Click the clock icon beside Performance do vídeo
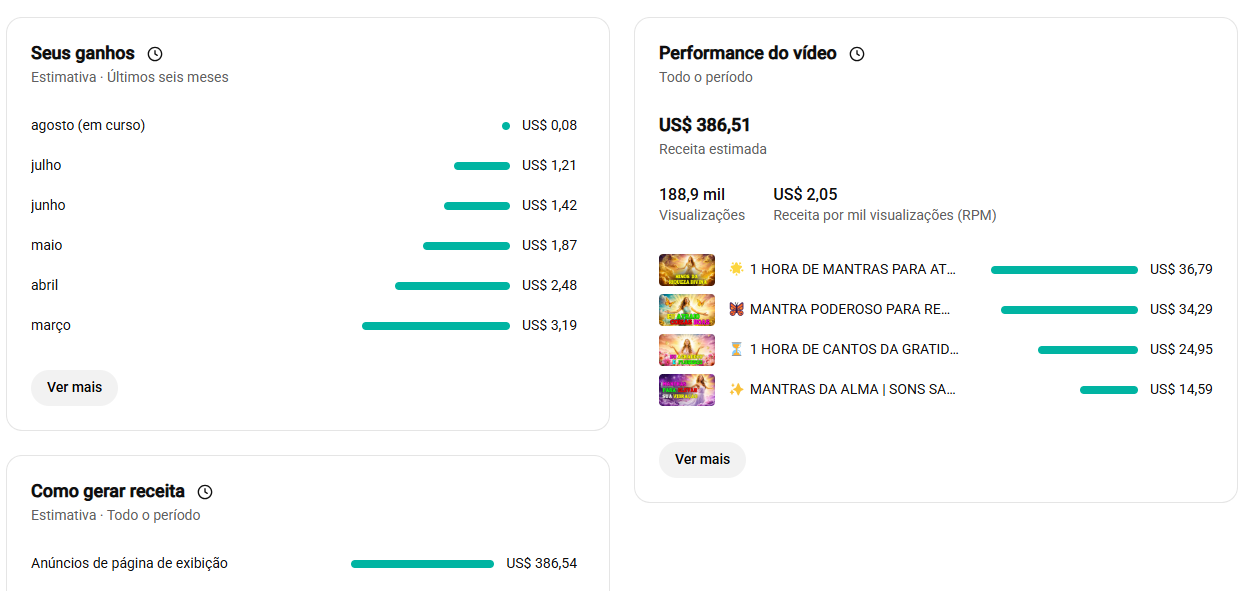The height and width of the screenshot is (591, 1245). click(857, 54)
